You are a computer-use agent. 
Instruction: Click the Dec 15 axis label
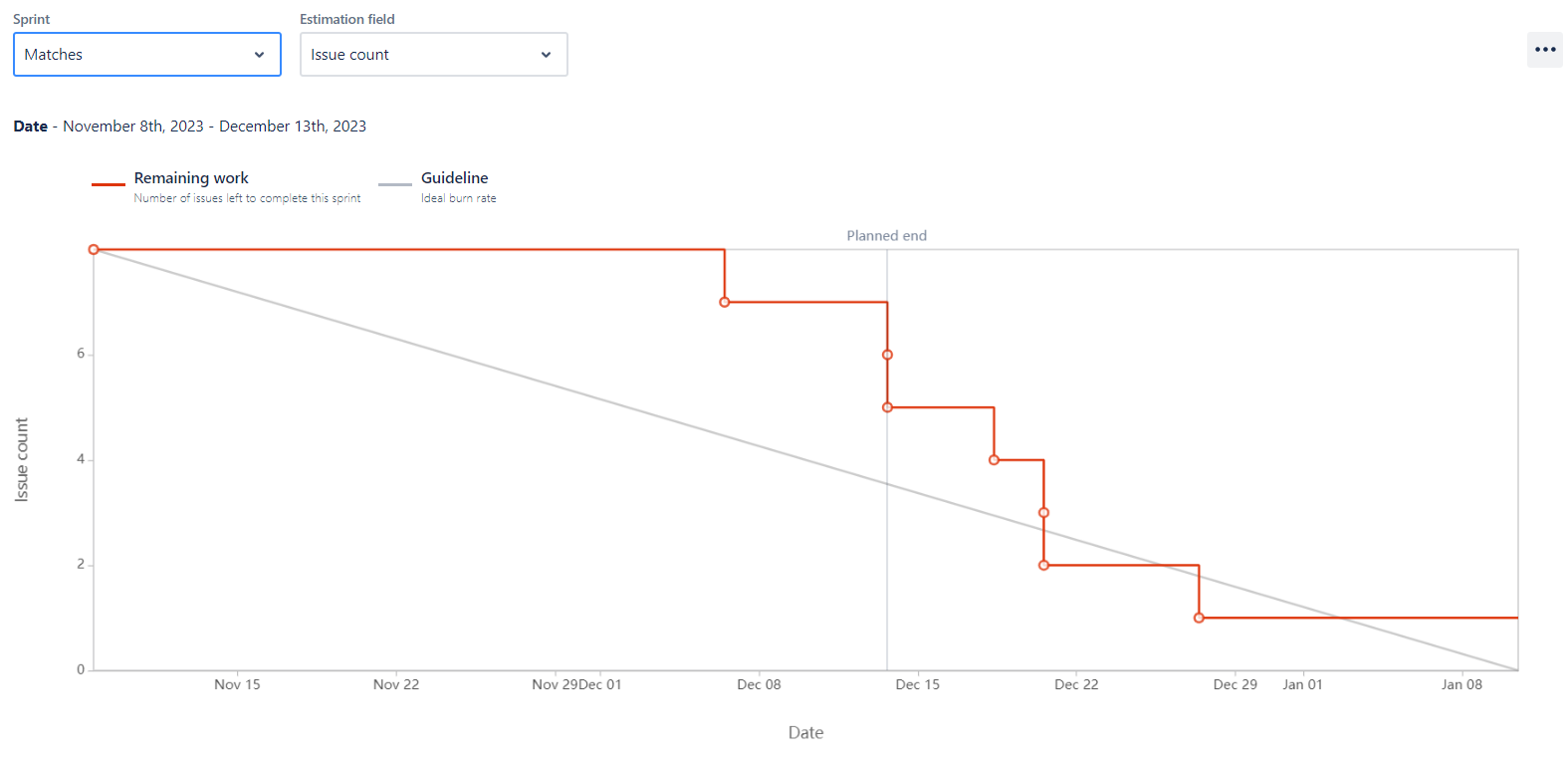point(917,684)
